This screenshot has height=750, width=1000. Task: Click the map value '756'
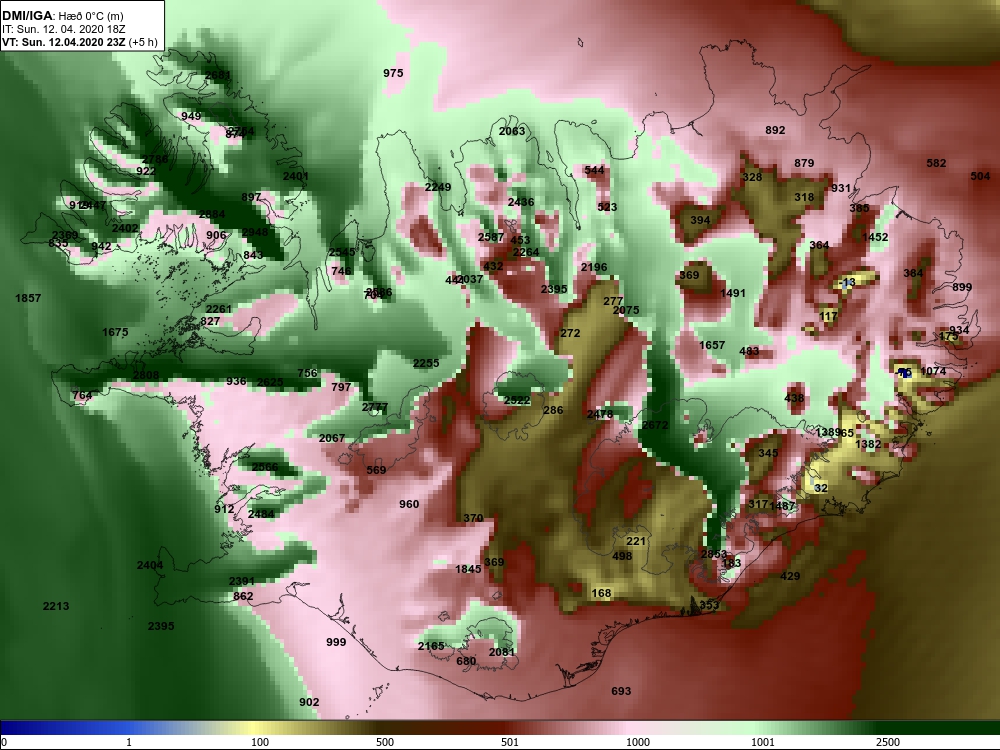(x=307, y=373)
